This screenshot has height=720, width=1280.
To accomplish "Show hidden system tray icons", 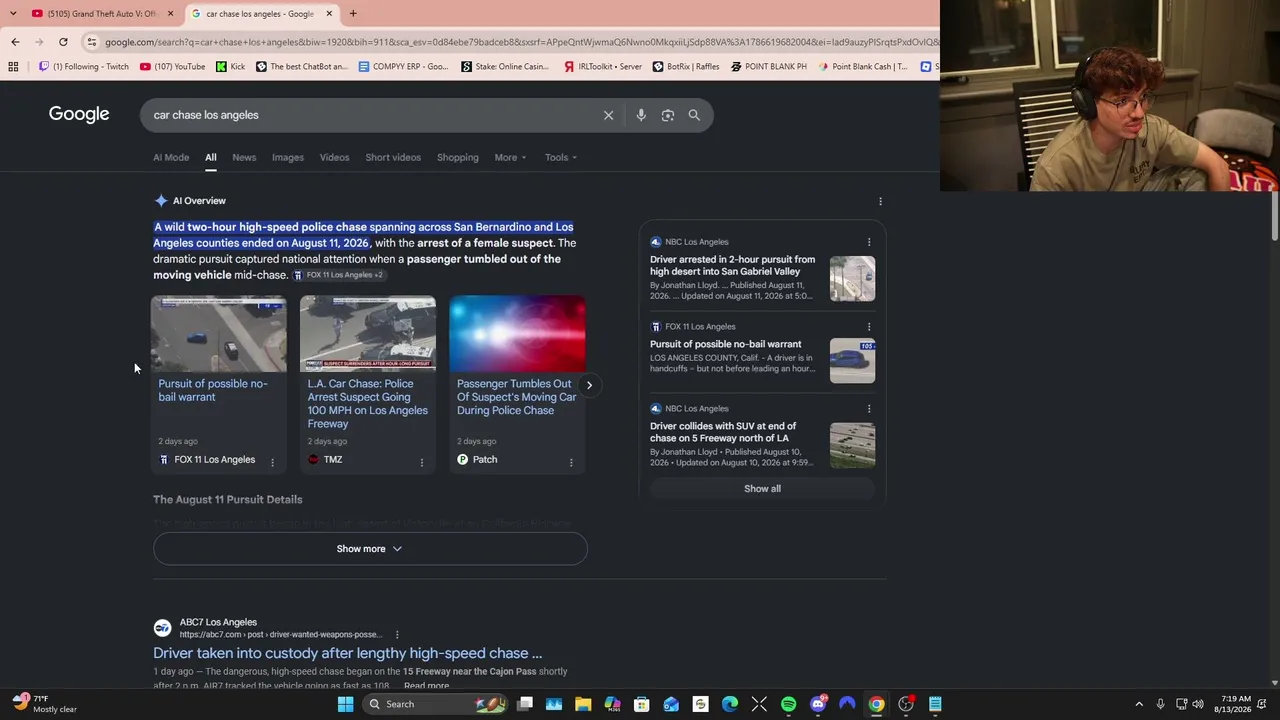I will [1139, 704].
